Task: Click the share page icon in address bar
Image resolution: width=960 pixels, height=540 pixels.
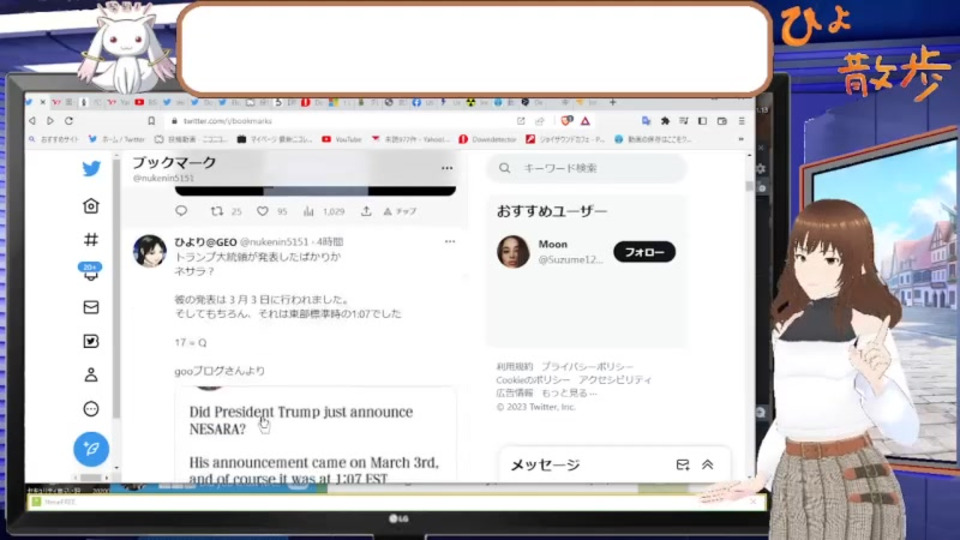Action: coord(539,121)
